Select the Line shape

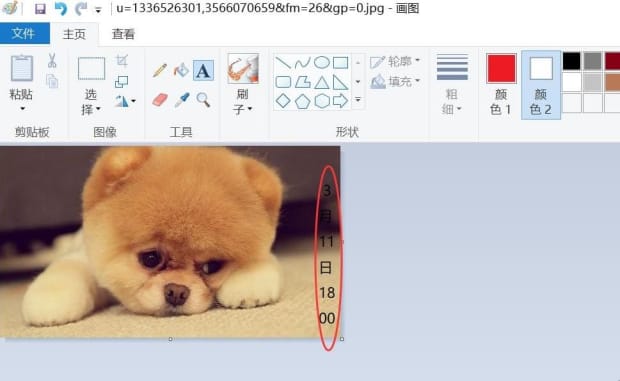point(283,62)
